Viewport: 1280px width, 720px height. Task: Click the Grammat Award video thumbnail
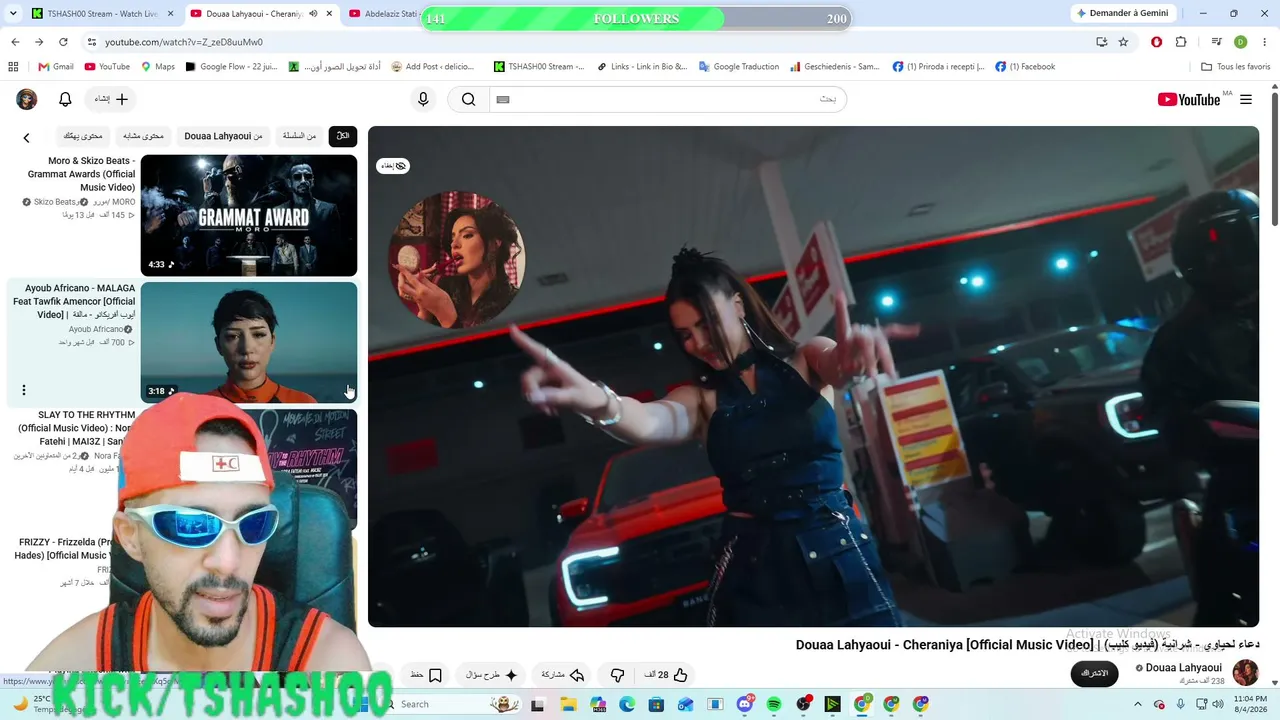click(x=249, y=215)
